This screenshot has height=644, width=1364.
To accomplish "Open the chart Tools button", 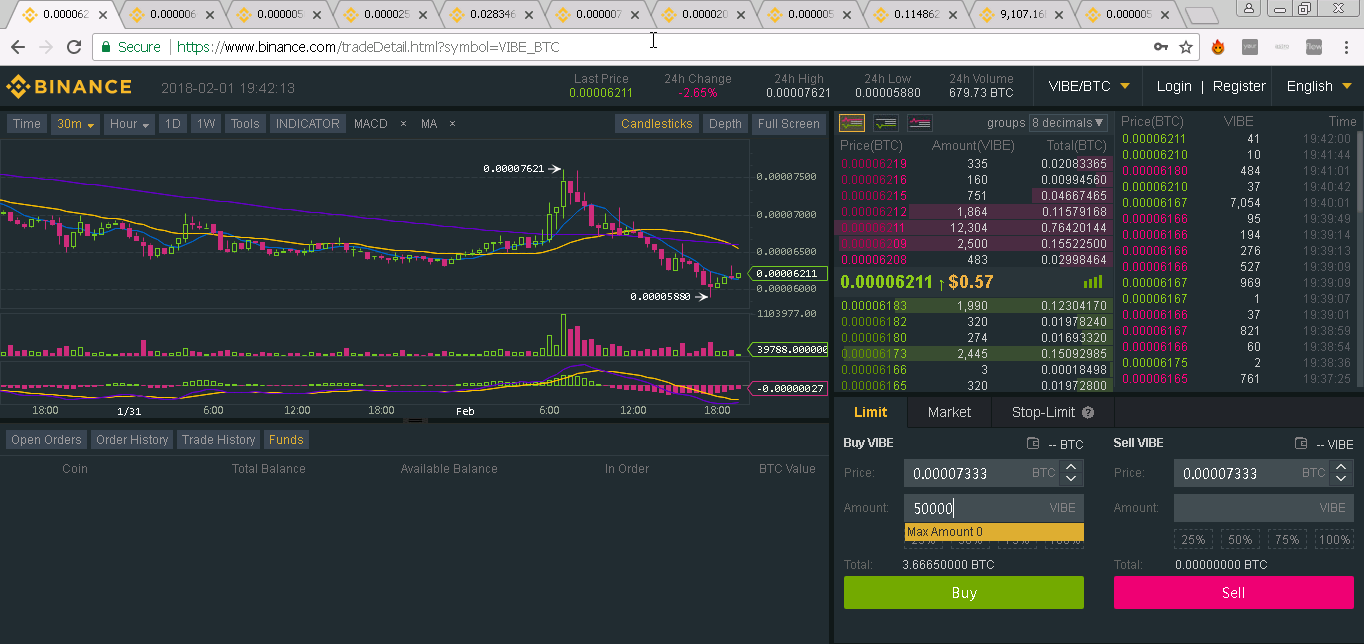I will pyautogui.click(x=245, y=124).
